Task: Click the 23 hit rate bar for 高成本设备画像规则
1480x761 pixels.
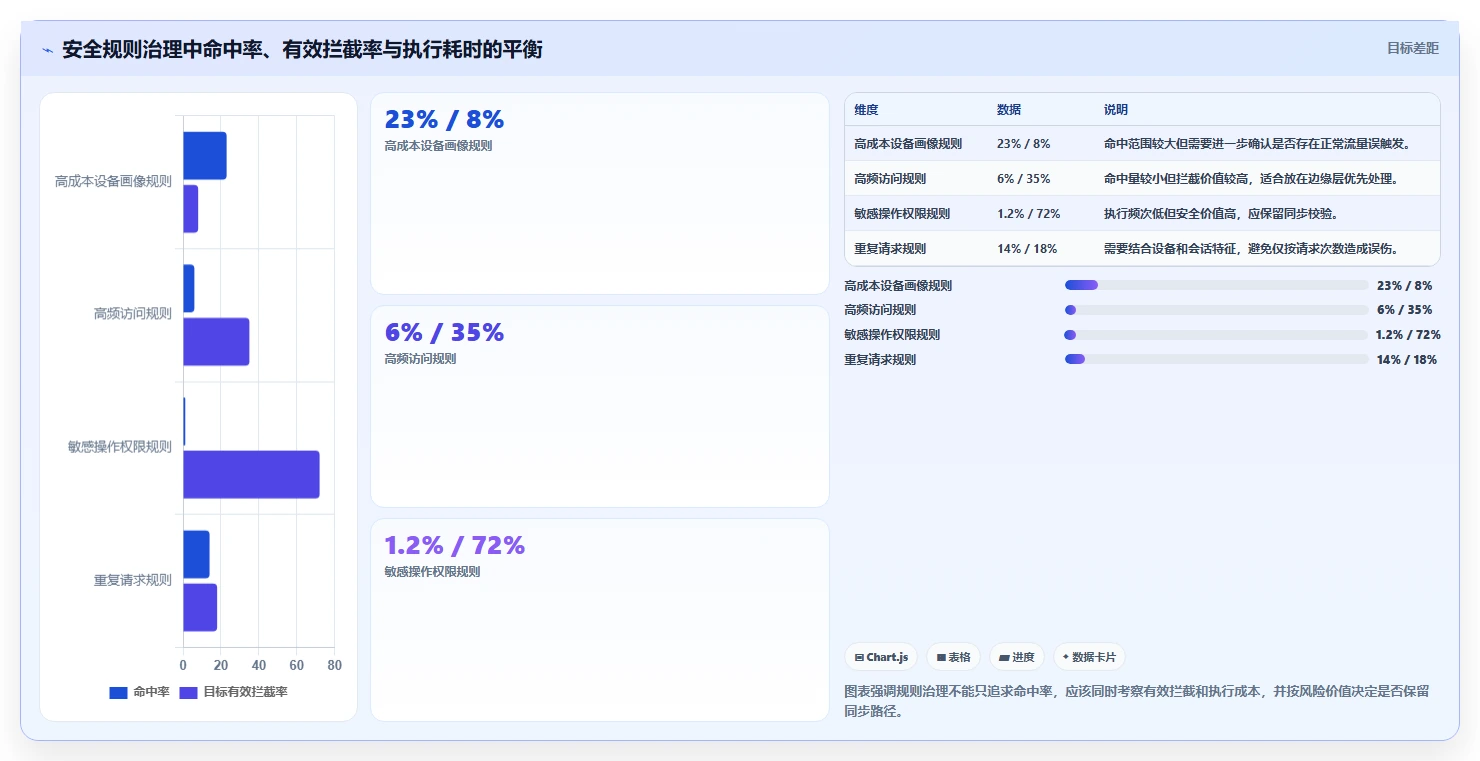Action: (x=205, y=155)
